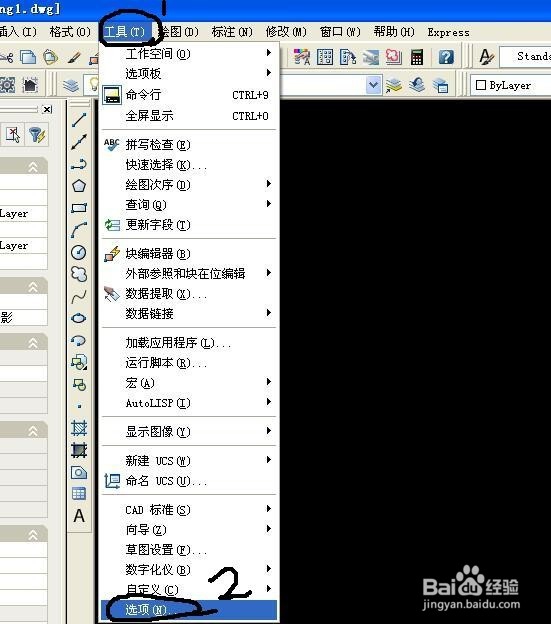The width and height of the screenshot is (551, 624).
Task: Open the QuickCalc calculator icon
Action: [x=417, y=57]
